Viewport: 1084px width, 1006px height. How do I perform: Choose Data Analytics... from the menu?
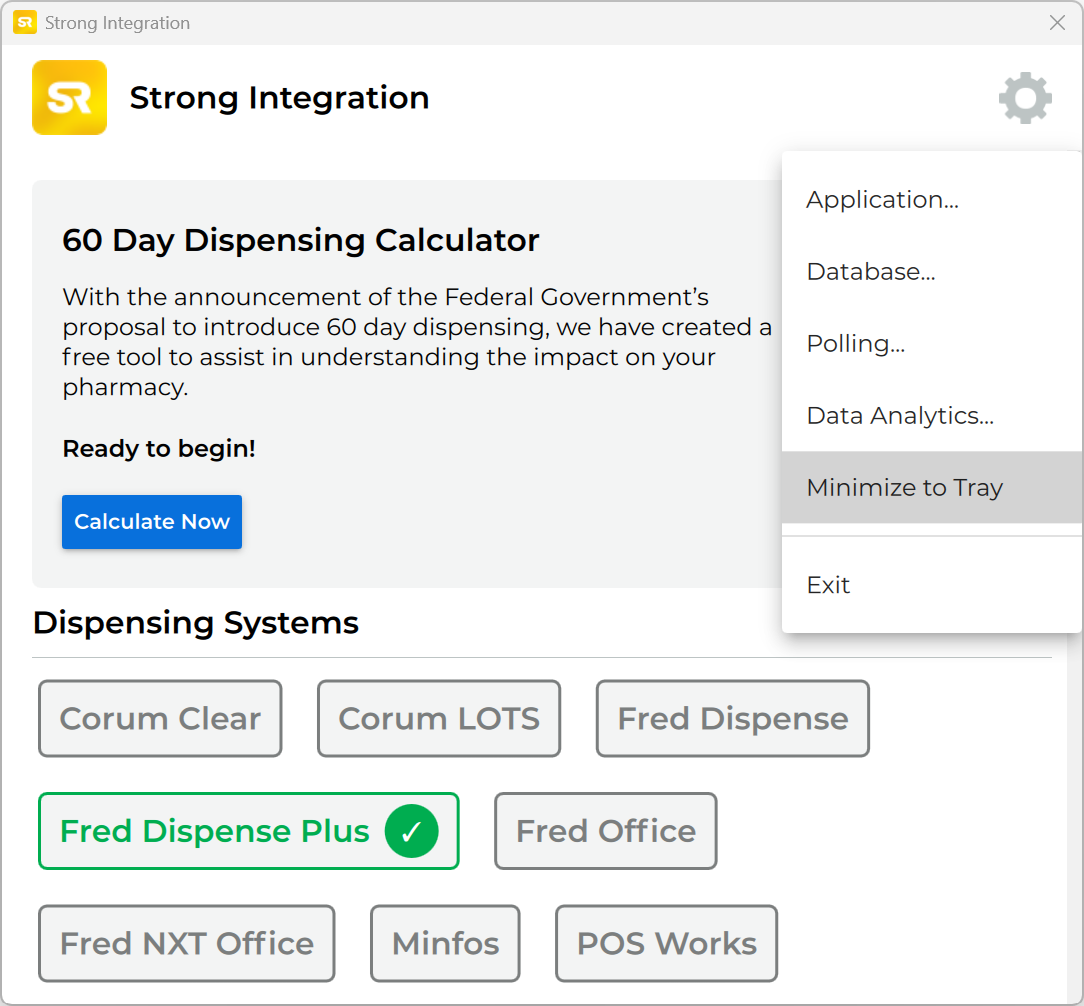931,416
